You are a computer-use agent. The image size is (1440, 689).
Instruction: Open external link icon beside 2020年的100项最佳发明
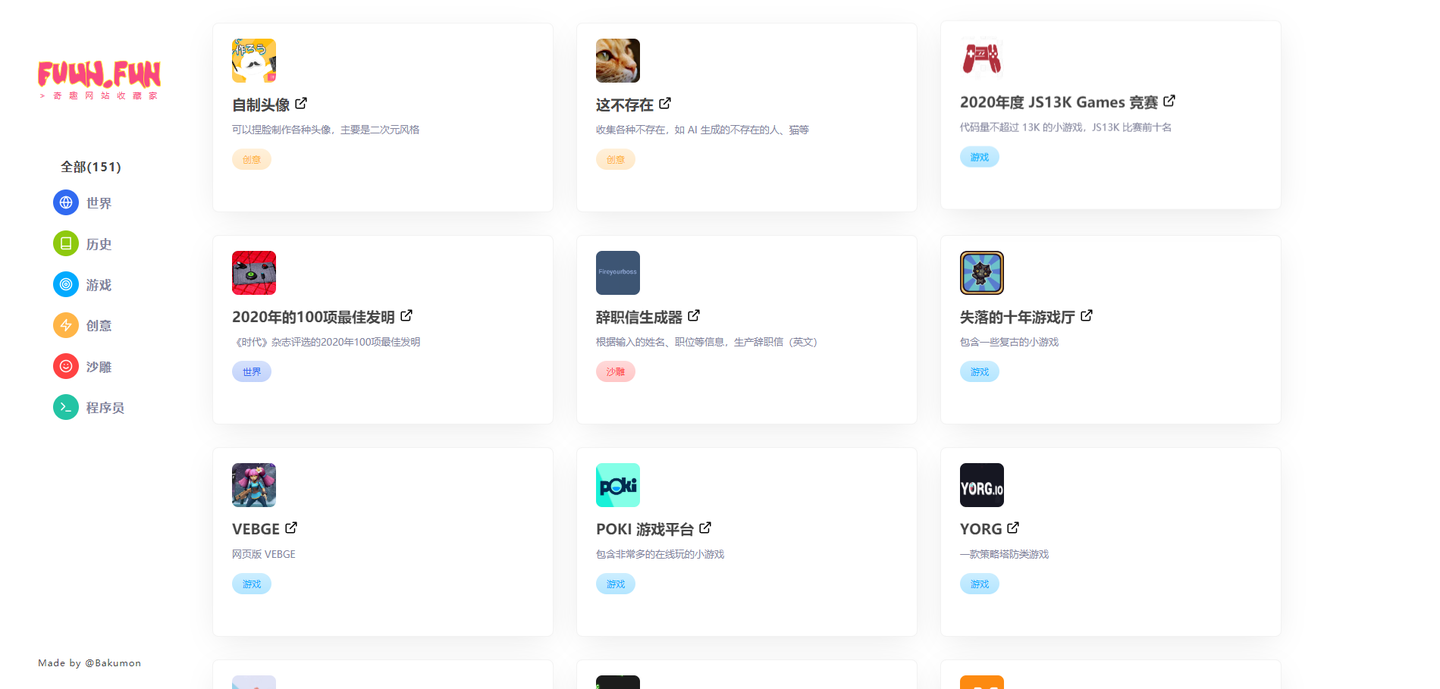[x=406, y=315]
